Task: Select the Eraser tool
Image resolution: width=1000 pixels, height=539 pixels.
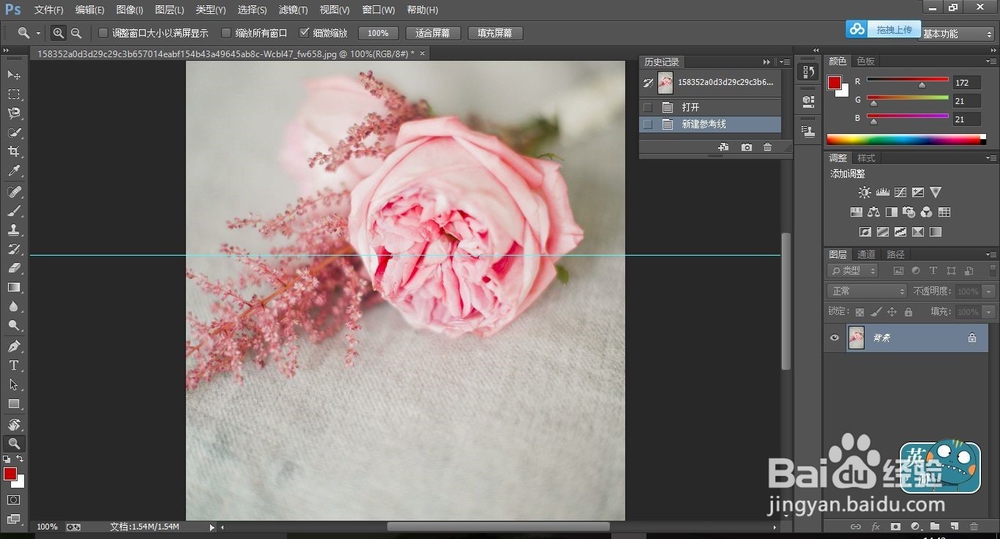Action: click(13, 268)
